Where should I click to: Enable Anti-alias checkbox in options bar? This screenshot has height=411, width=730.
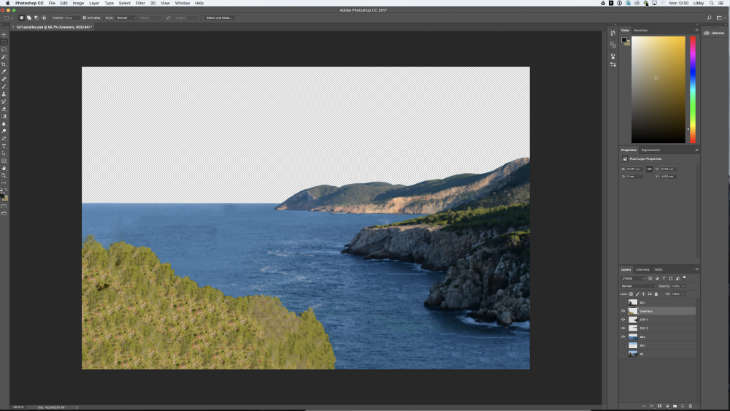point(84,17)
